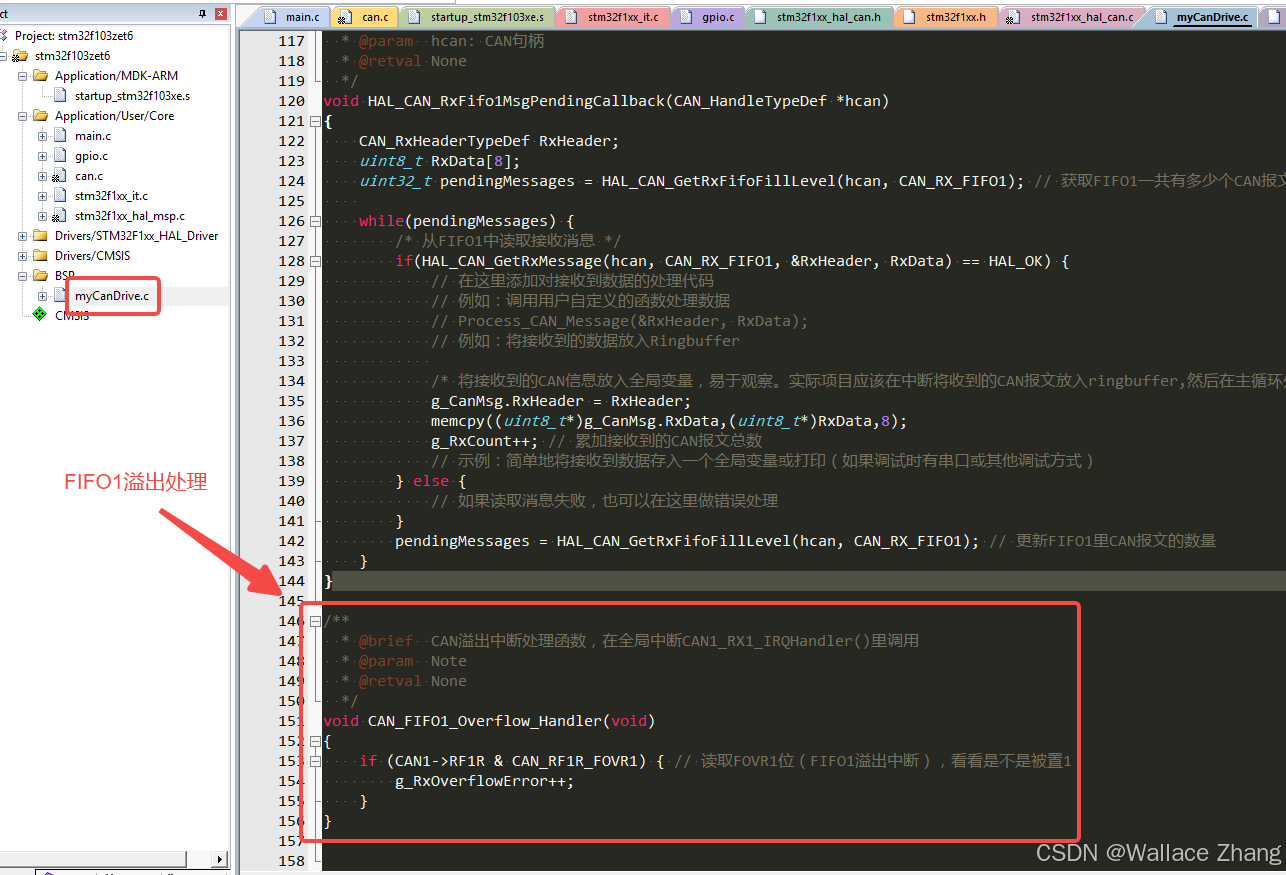
Task: Click the gpio.c file icon in project tree
Action: (62, 156)
